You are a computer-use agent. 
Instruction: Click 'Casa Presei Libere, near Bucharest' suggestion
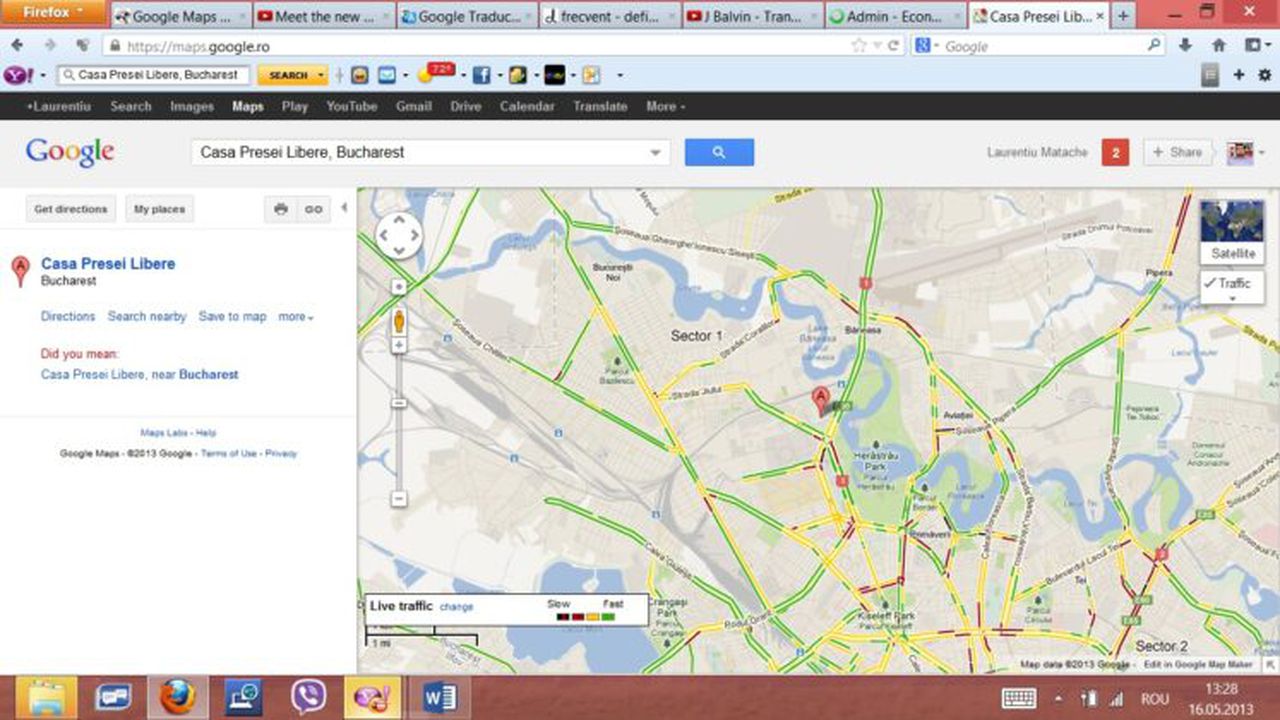click(140, 374)
